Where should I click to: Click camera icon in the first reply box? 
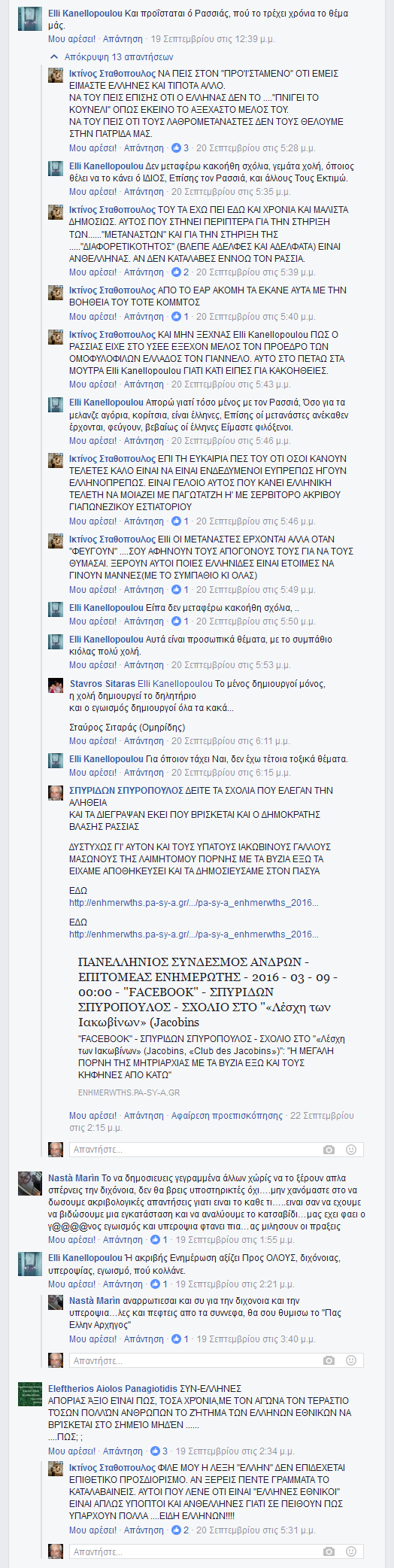[329, 1150]
